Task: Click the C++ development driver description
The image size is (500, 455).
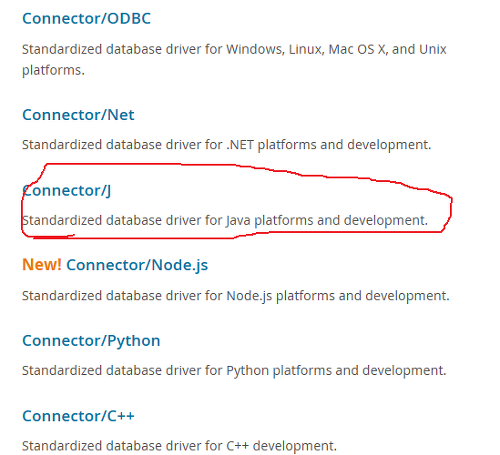Action: [179, 446]
